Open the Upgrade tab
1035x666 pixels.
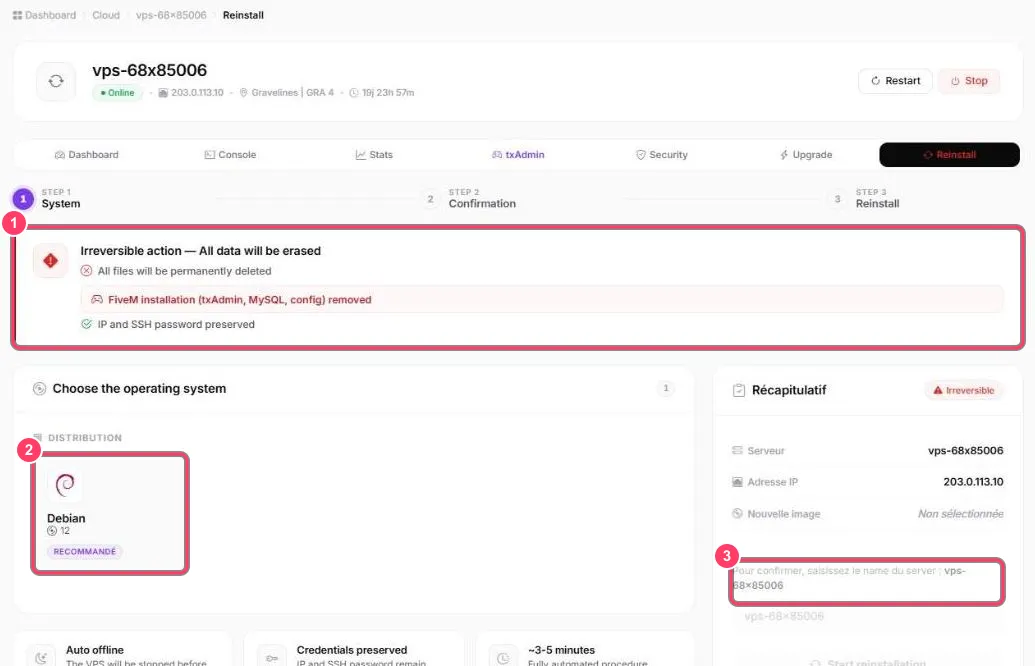[x=806, y=154]
